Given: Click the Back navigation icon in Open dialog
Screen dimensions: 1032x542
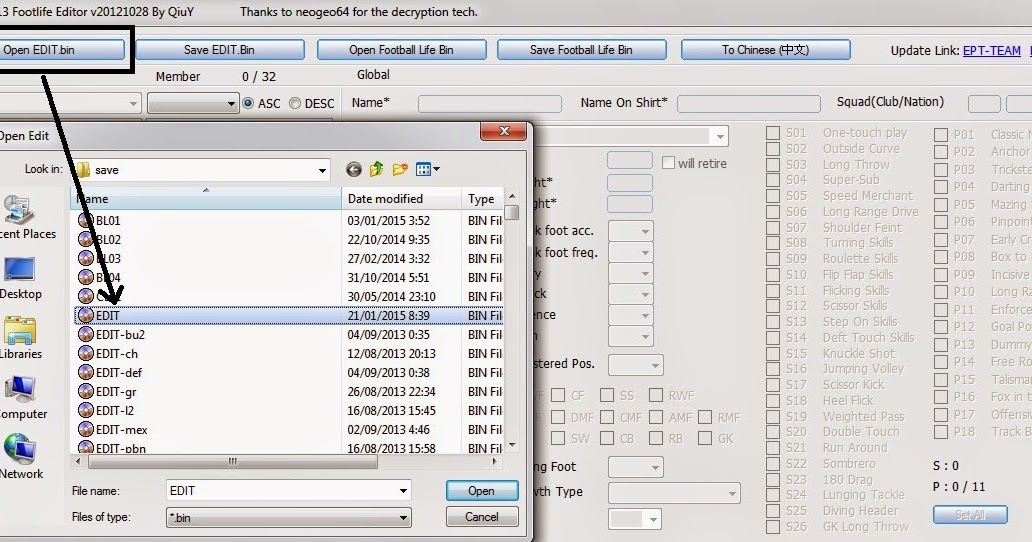Looking at the screenshot, I should point(353,170).
